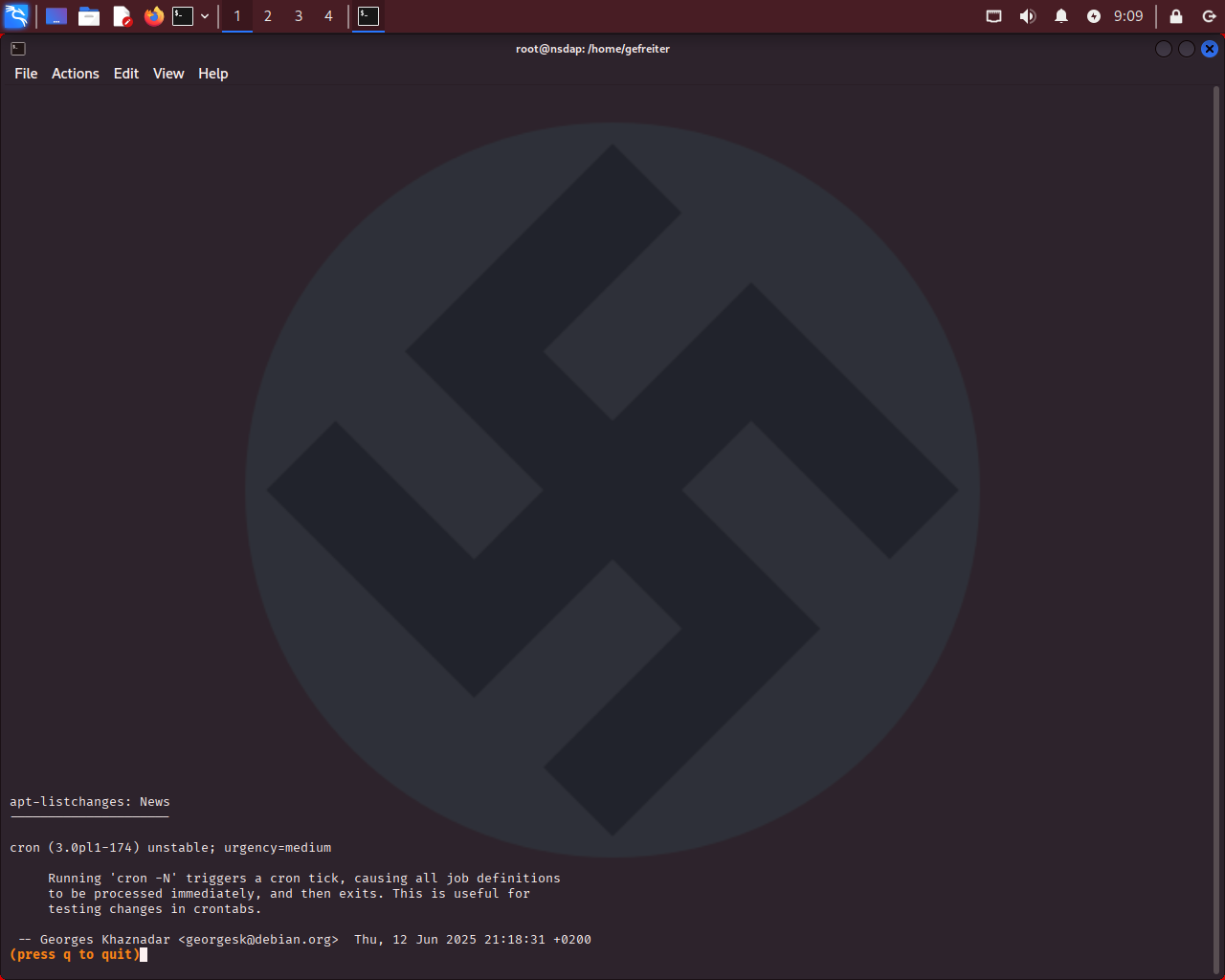This screenshot has width=1225, height=980.
Task: Open the File menu
Action: click(x=26, y=74)
